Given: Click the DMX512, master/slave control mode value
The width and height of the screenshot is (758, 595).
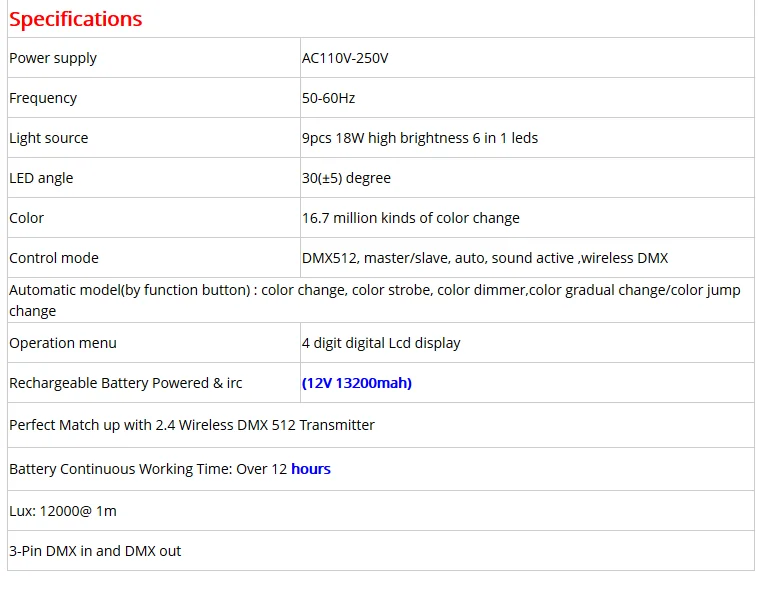Looking at the screenshot, I should click(x=485, y=258).
